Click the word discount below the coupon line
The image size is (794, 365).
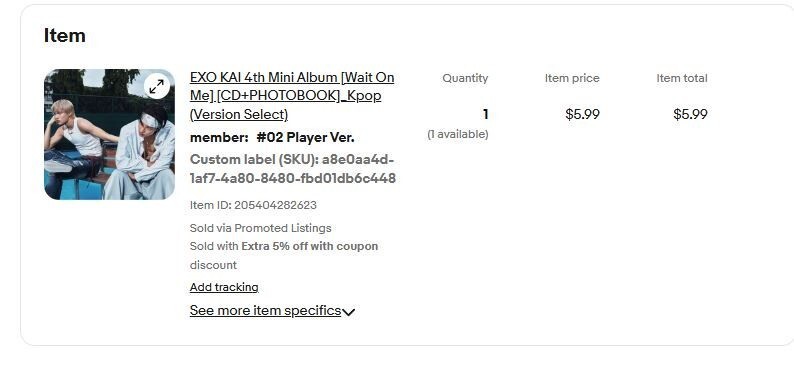[x=213, y=265]
